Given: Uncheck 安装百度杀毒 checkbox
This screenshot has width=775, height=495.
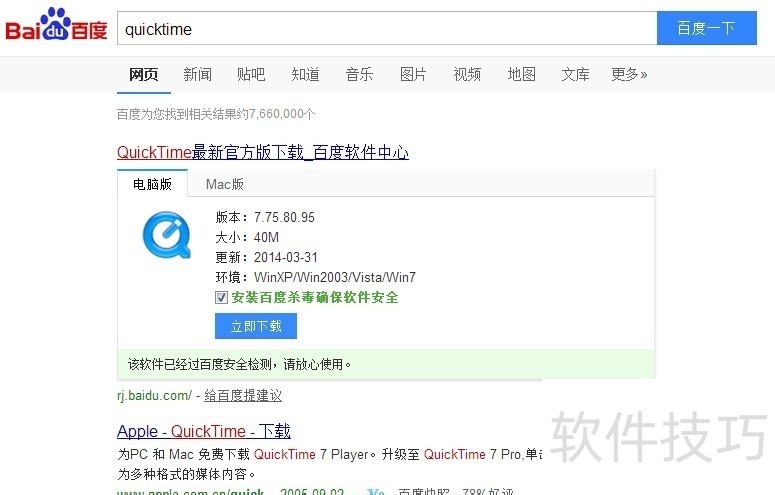Looking at the screenshot, I should point(221,297).
